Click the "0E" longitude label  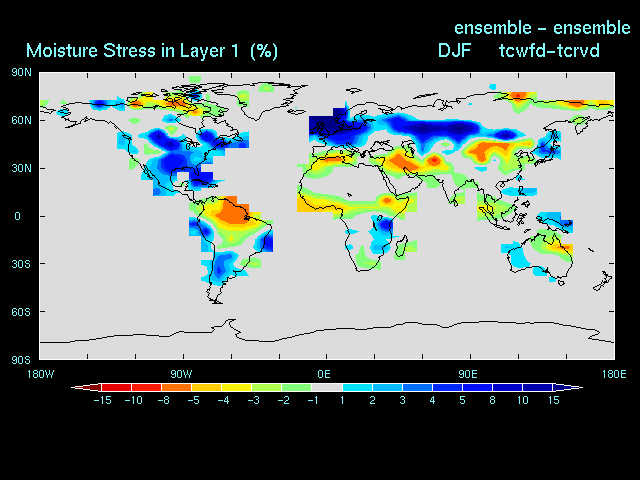(x=324, y=374)
